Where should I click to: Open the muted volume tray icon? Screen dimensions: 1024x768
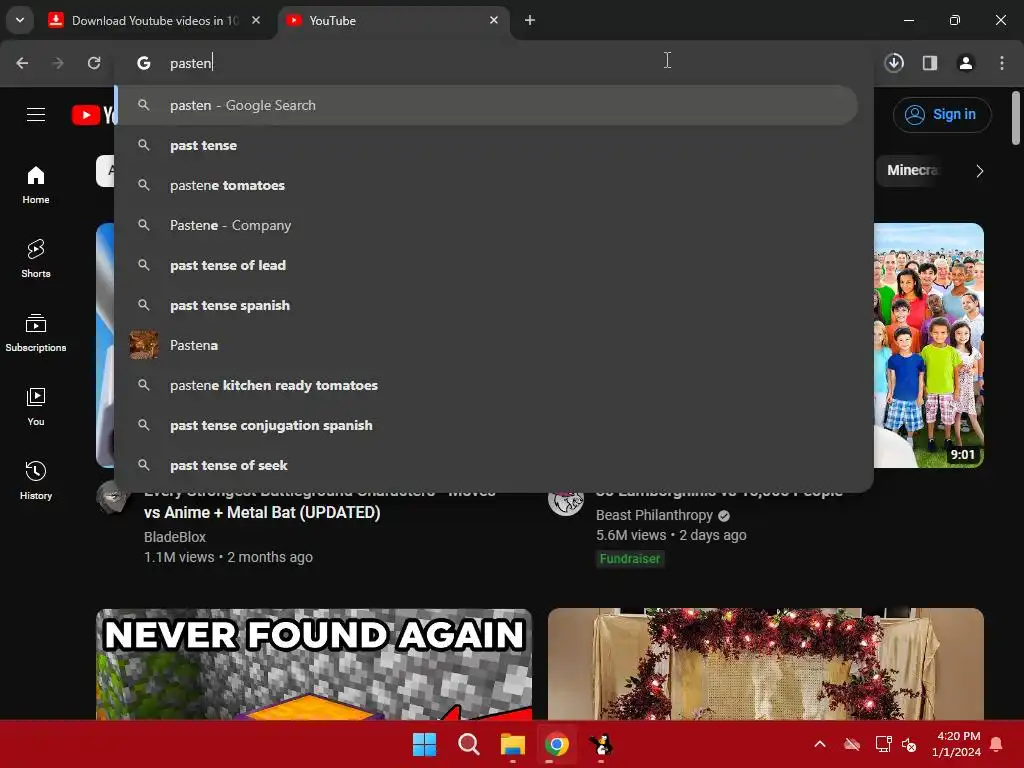click(x=909, y=744)
